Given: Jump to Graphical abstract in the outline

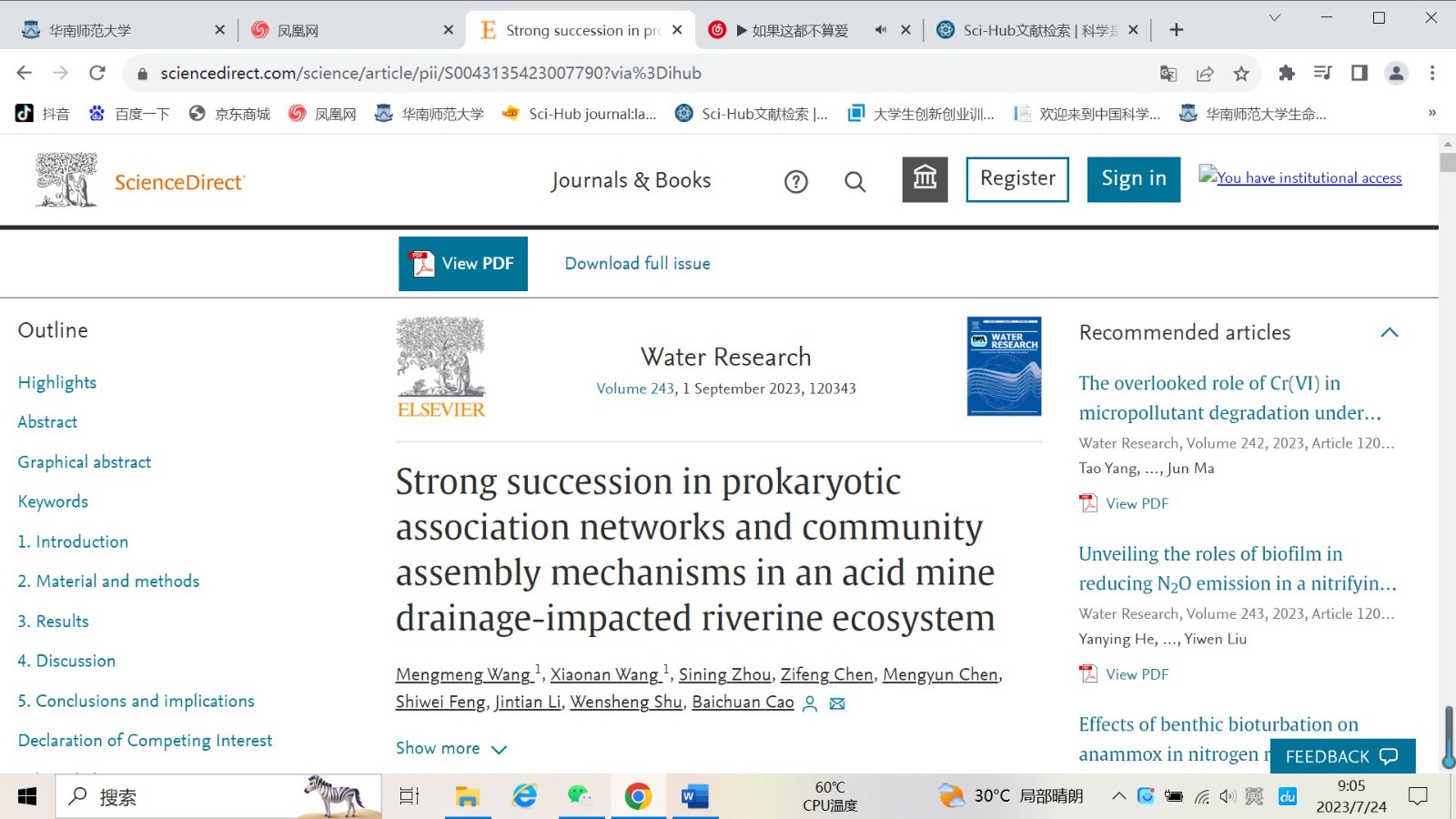Looking at the screenshot, I should 85,461.
